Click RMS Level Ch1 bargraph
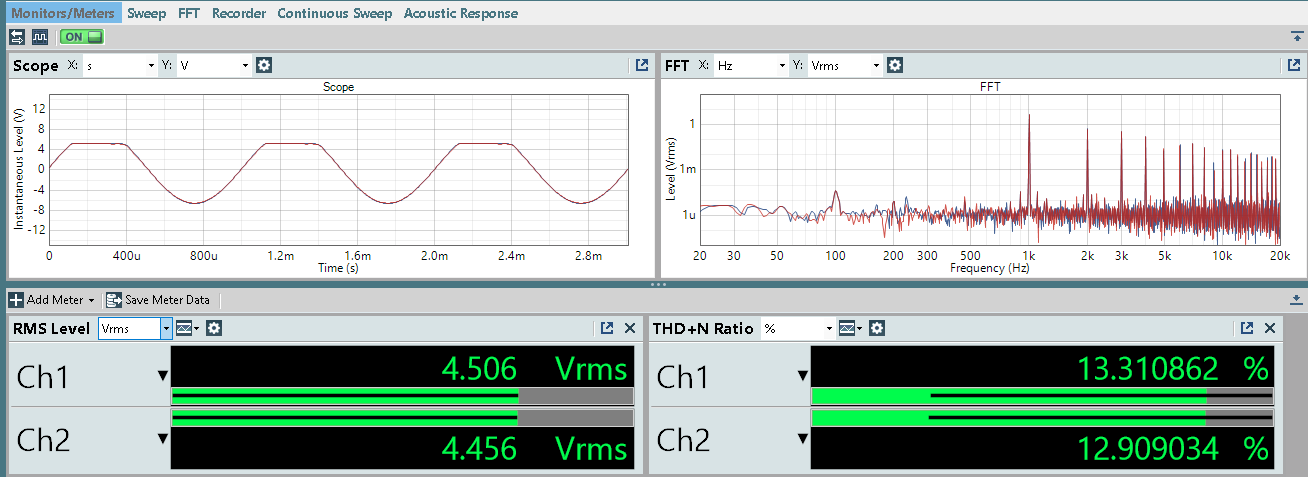The width and height of the screenshot is (1308, 477). pyautogui.click(x=403, y=396)
